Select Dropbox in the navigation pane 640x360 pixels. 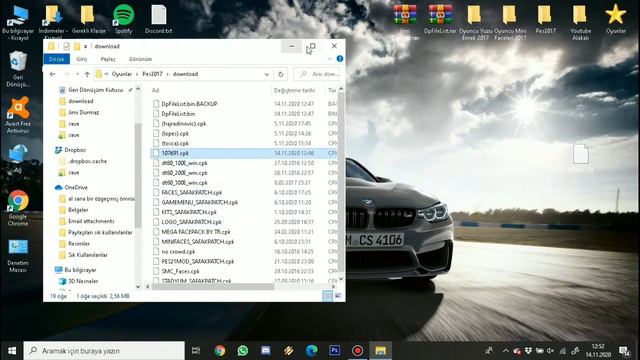click(x=75, y=150)
